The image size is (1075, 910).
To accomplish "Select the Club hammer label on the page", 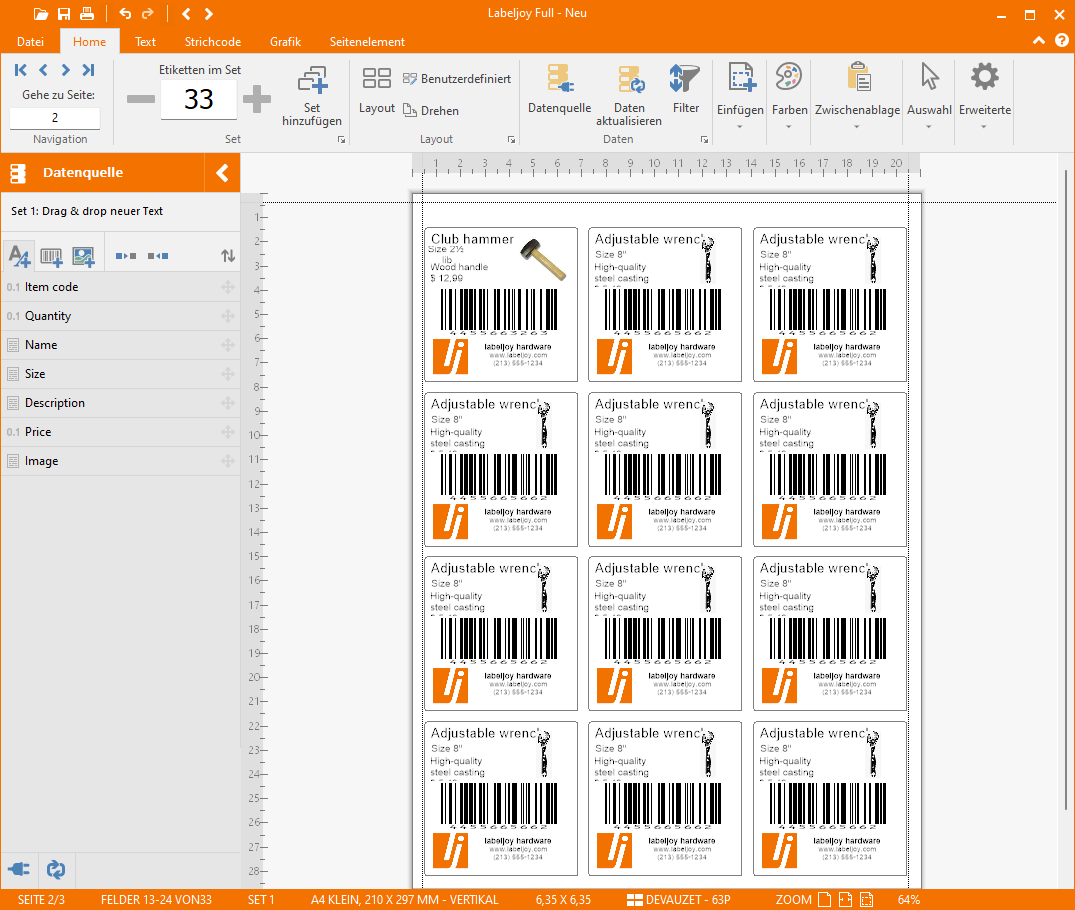I will 501,304.
